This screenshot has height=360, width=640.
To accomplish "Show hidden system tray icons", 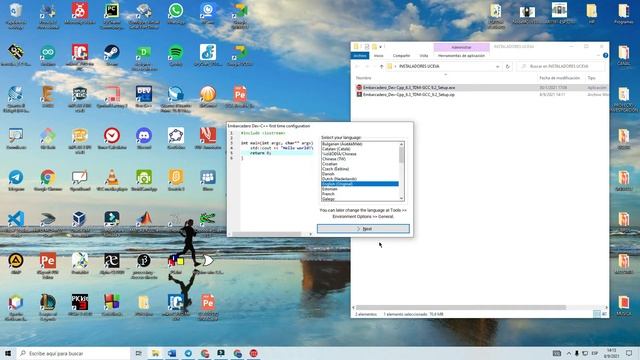I will tap(569, 353).
